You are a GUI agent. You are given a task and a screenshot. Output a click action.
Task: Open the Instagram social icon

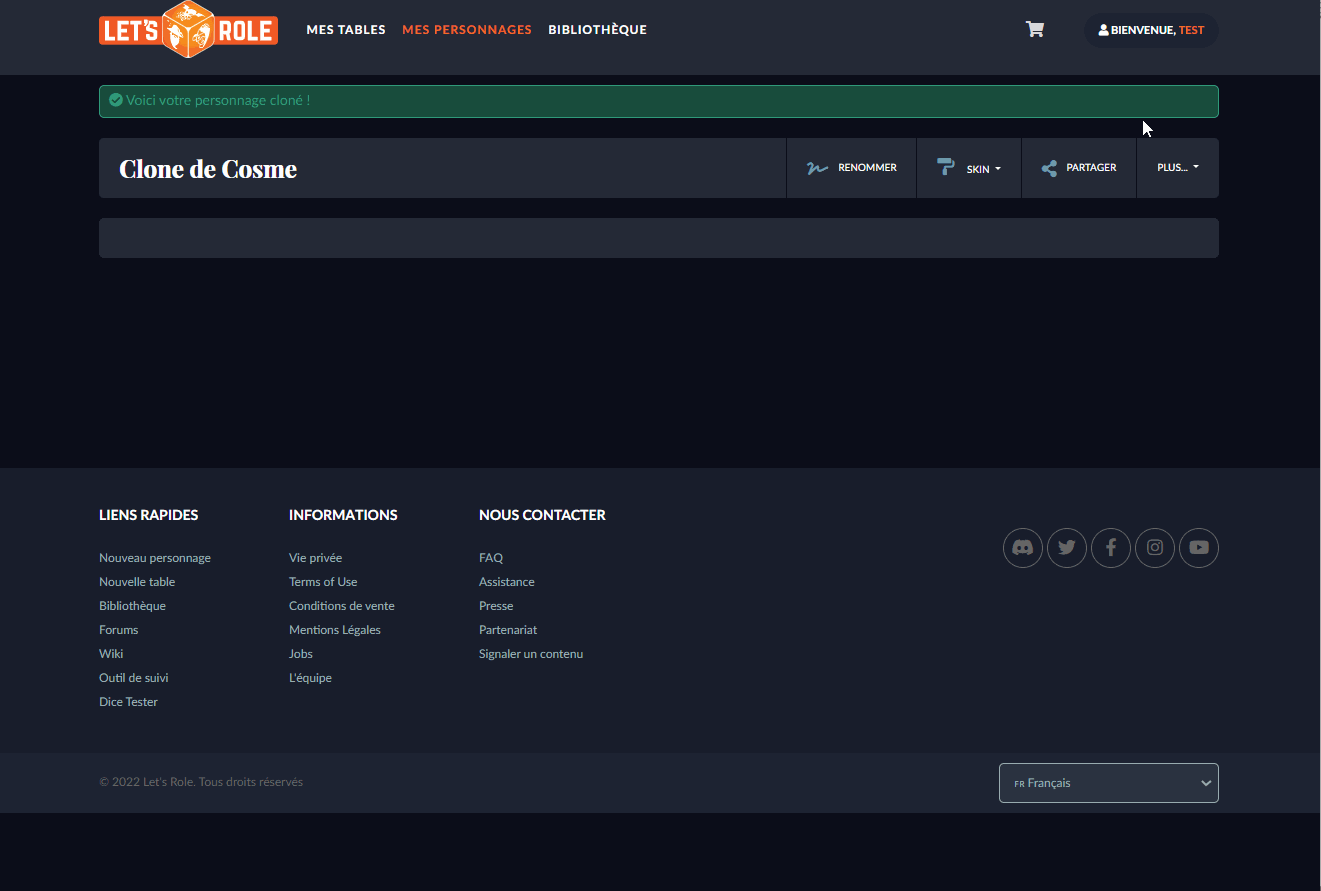coord(1154,548)
